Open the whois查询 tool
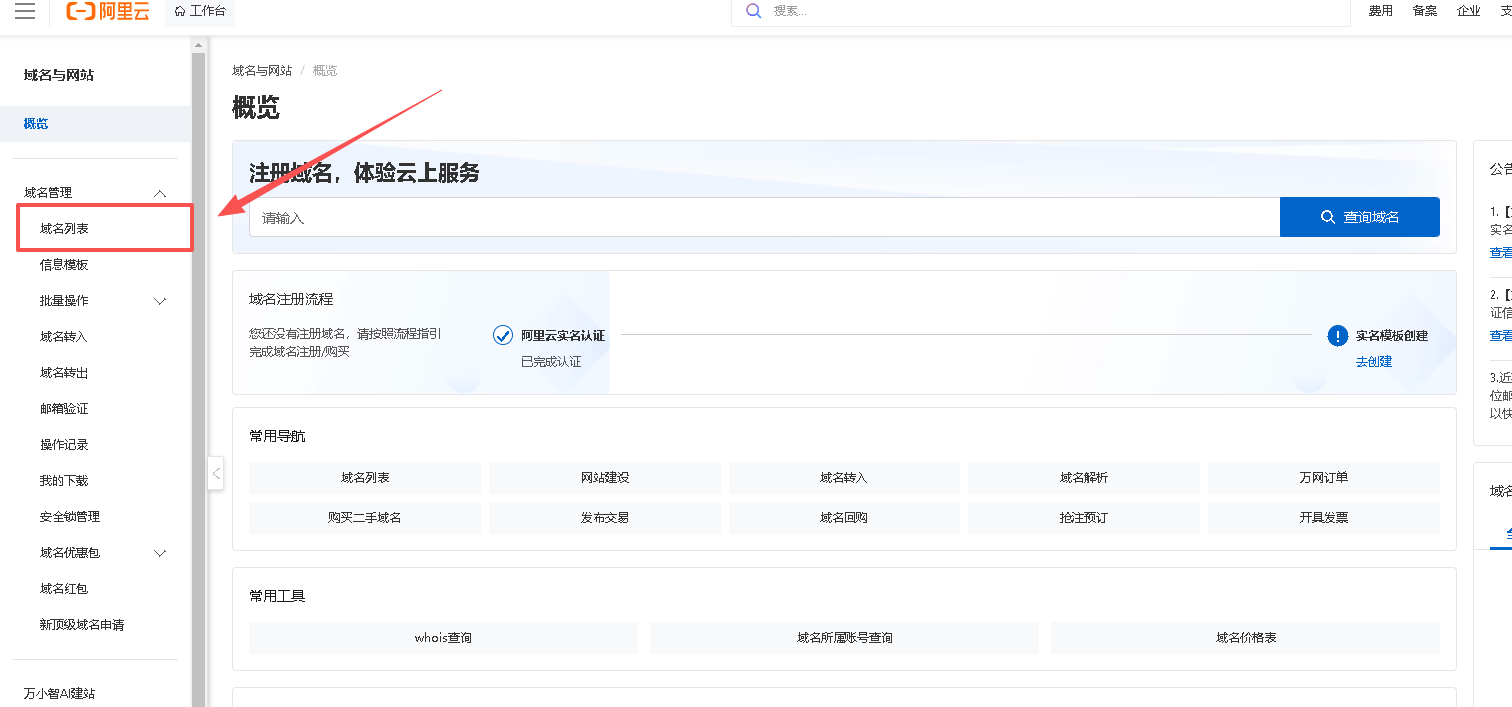 click(443, 638)
